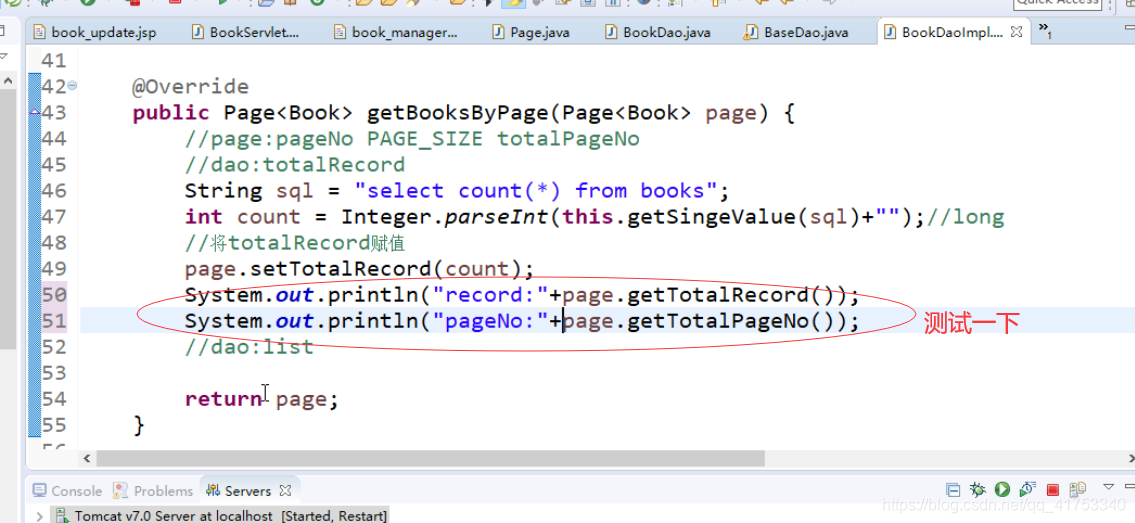
Task: Select the Servers view tab
Action: (x=239, y=490)
